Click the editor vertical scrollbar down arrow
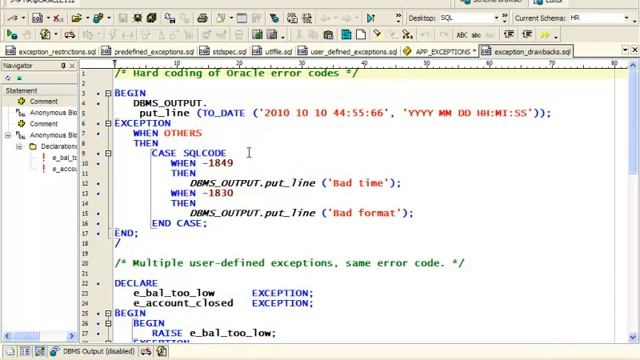 tap(633, 337)
